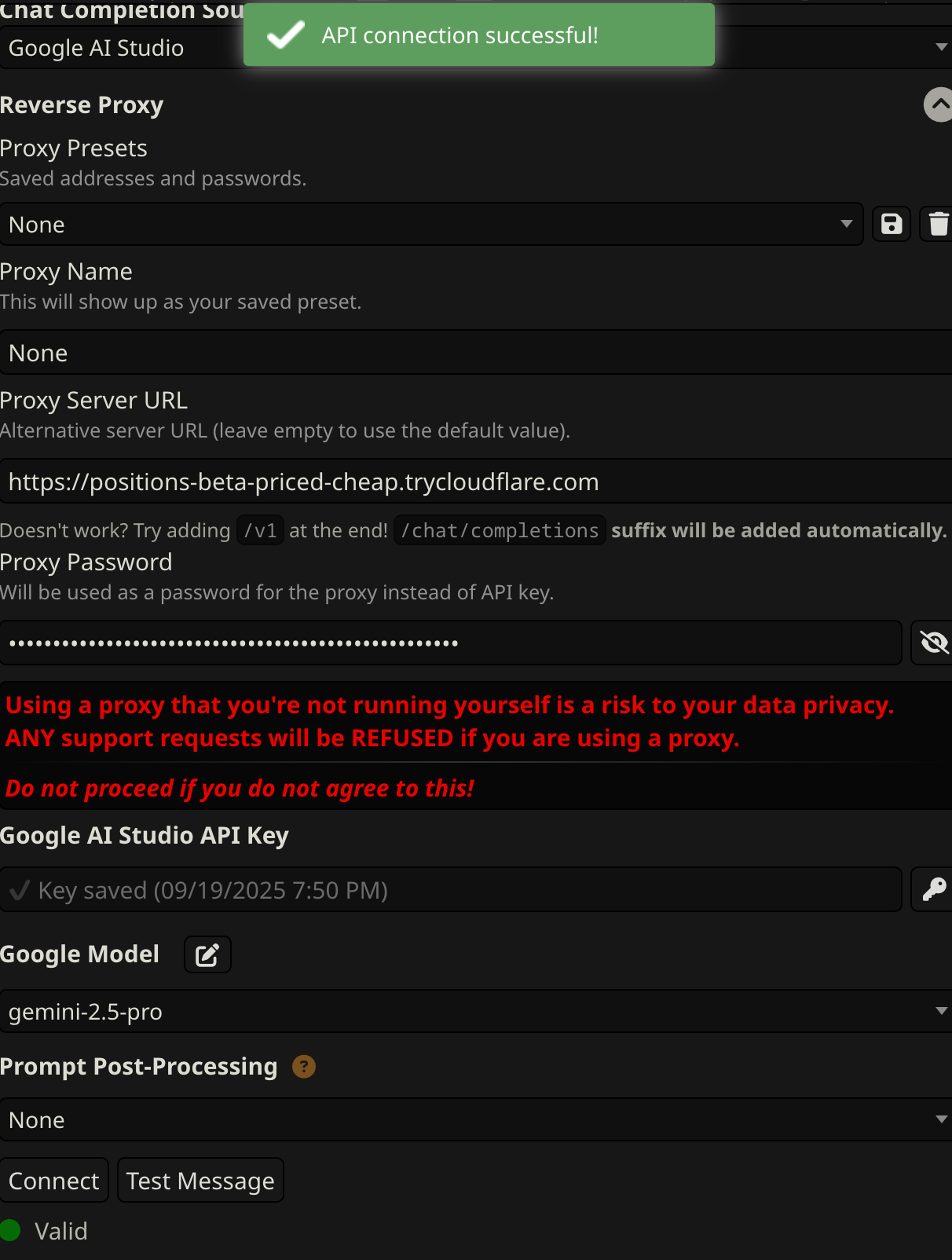Image resolution: width=952 pixels, height=1260 pixels.
Task: Collapse the Reverse Proxy section
Action: coord(939,105)
